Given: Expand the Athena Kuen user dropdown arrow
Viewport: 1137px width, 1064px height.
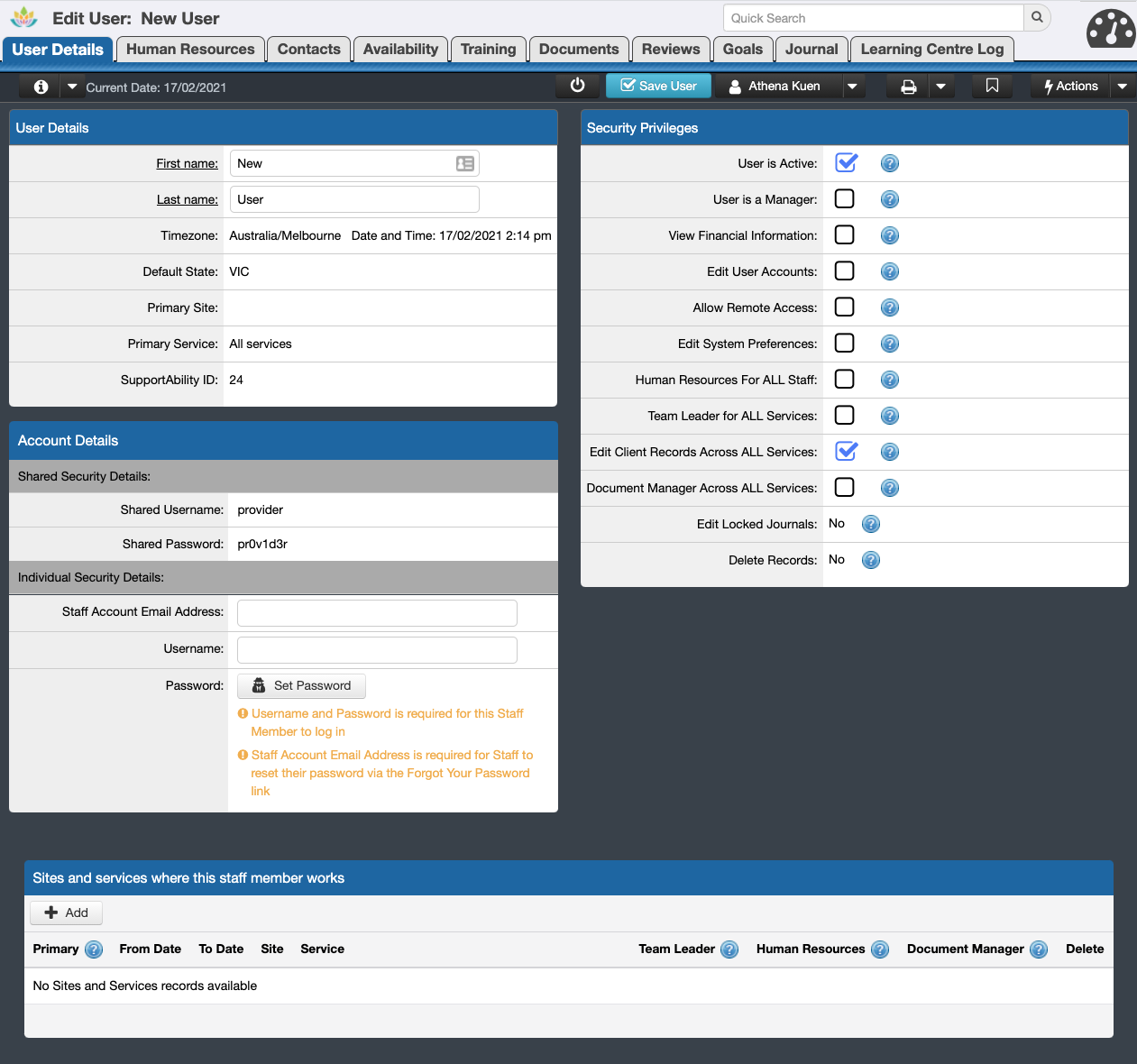Looking at the screenshot, I should coord(852,87).
